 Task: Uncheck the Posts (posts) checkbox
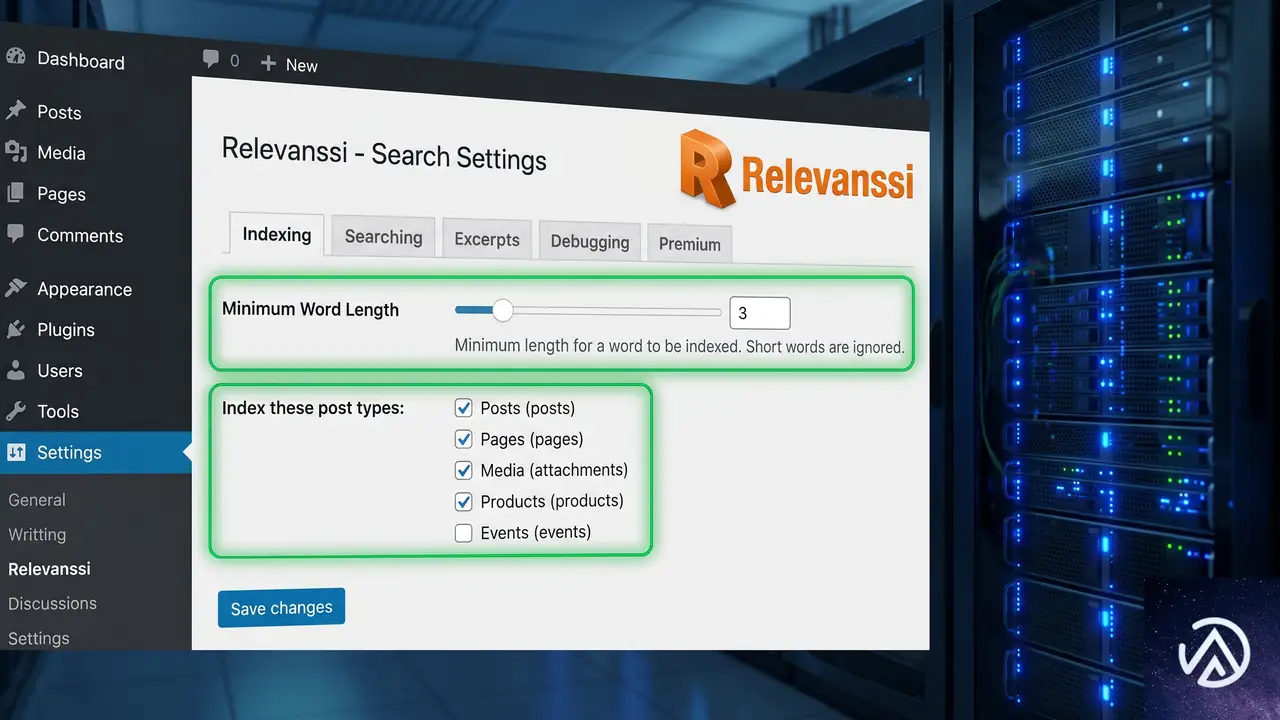tap(463, 408)
